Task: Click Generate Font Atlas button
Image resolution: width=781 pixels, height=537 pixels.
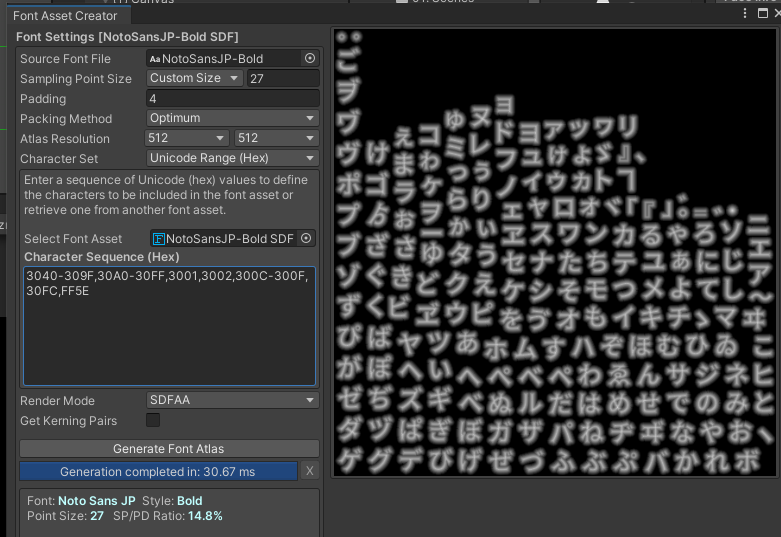Action: coord(169,448)
